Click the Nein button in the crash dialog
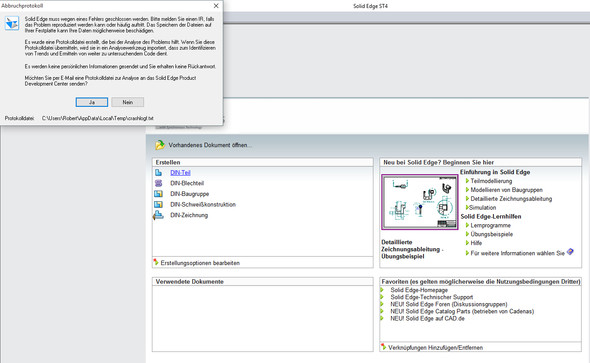Screen dimensions: 590x363 (128, 102)
